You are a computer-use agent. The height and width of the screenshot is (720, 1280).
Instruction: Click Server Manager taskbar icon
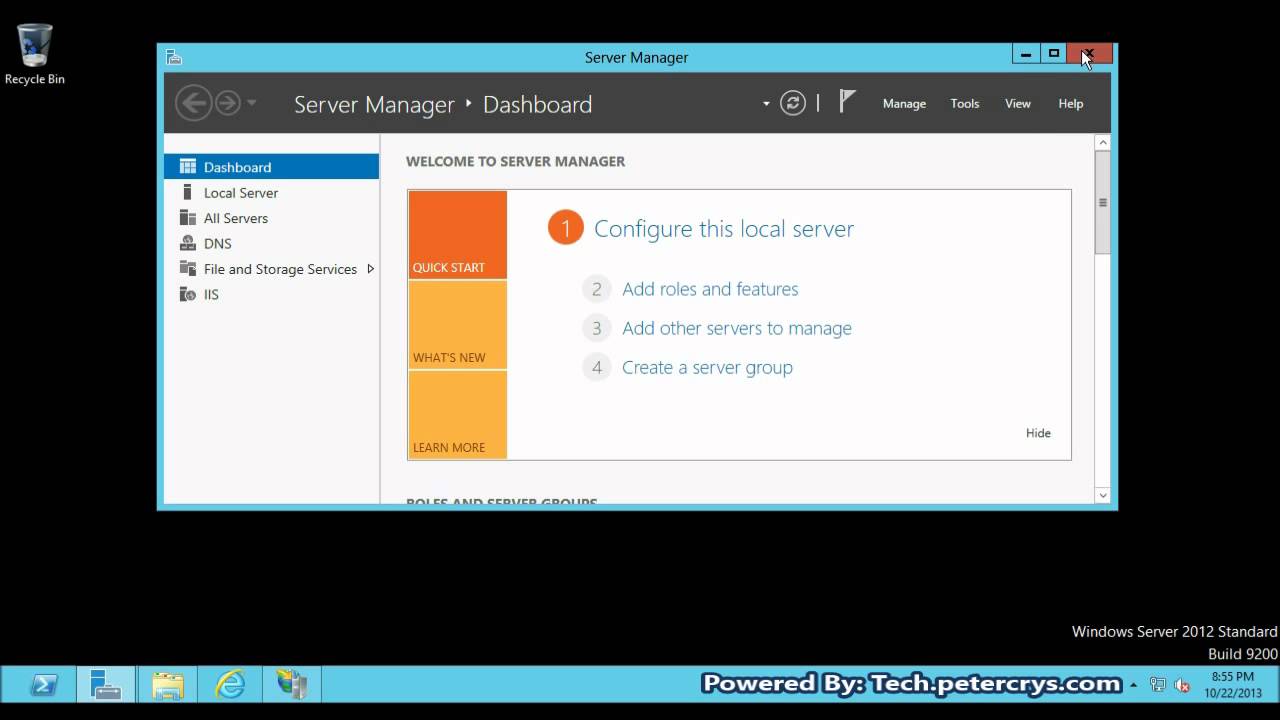(106, 685)
